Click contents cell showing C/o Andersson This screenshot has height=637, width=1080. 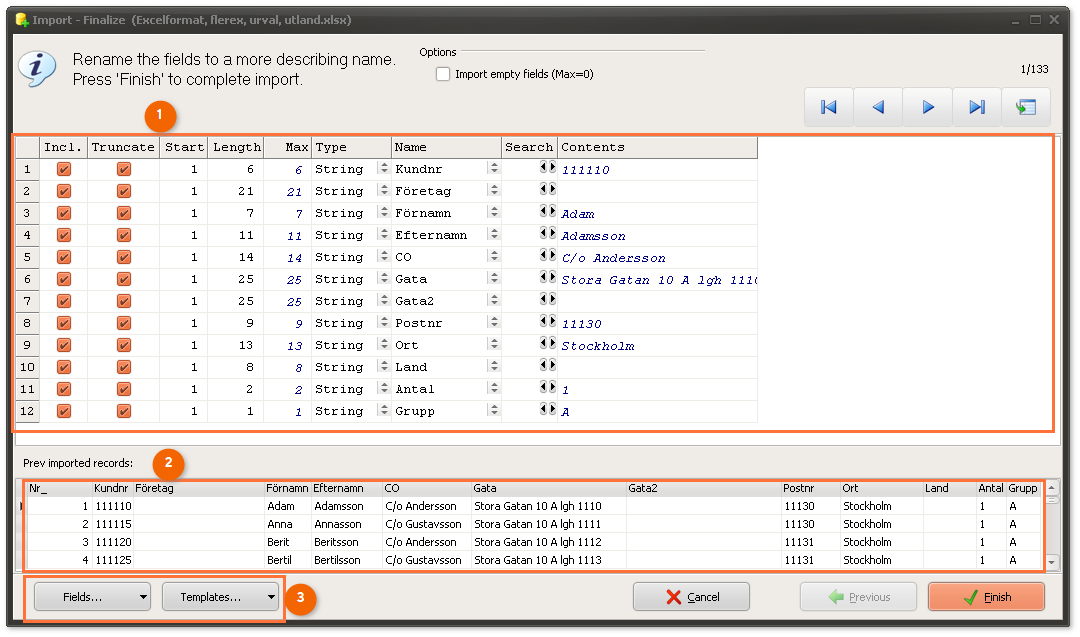pos(657,258)
